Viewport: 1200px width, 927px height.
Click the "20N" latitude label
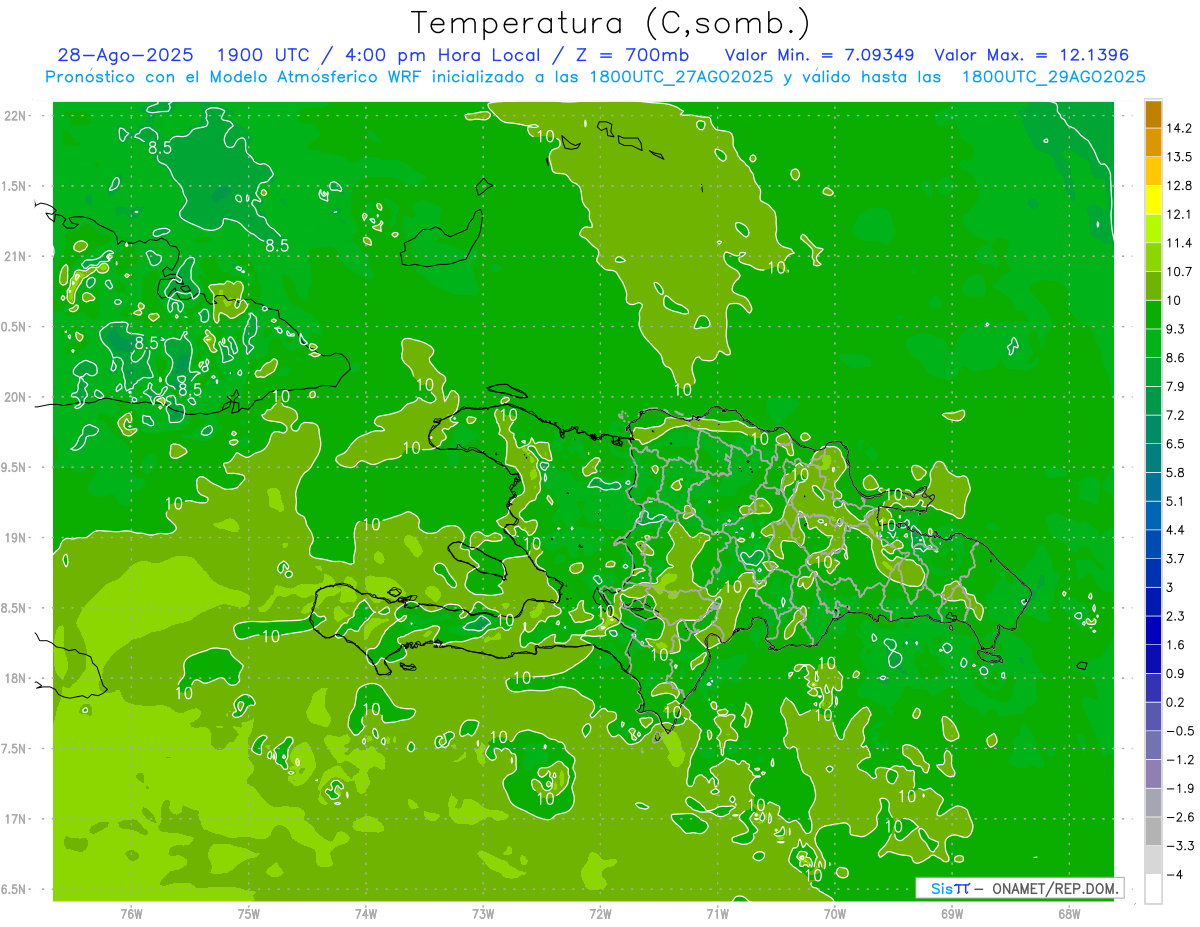[x=14, y=397]
